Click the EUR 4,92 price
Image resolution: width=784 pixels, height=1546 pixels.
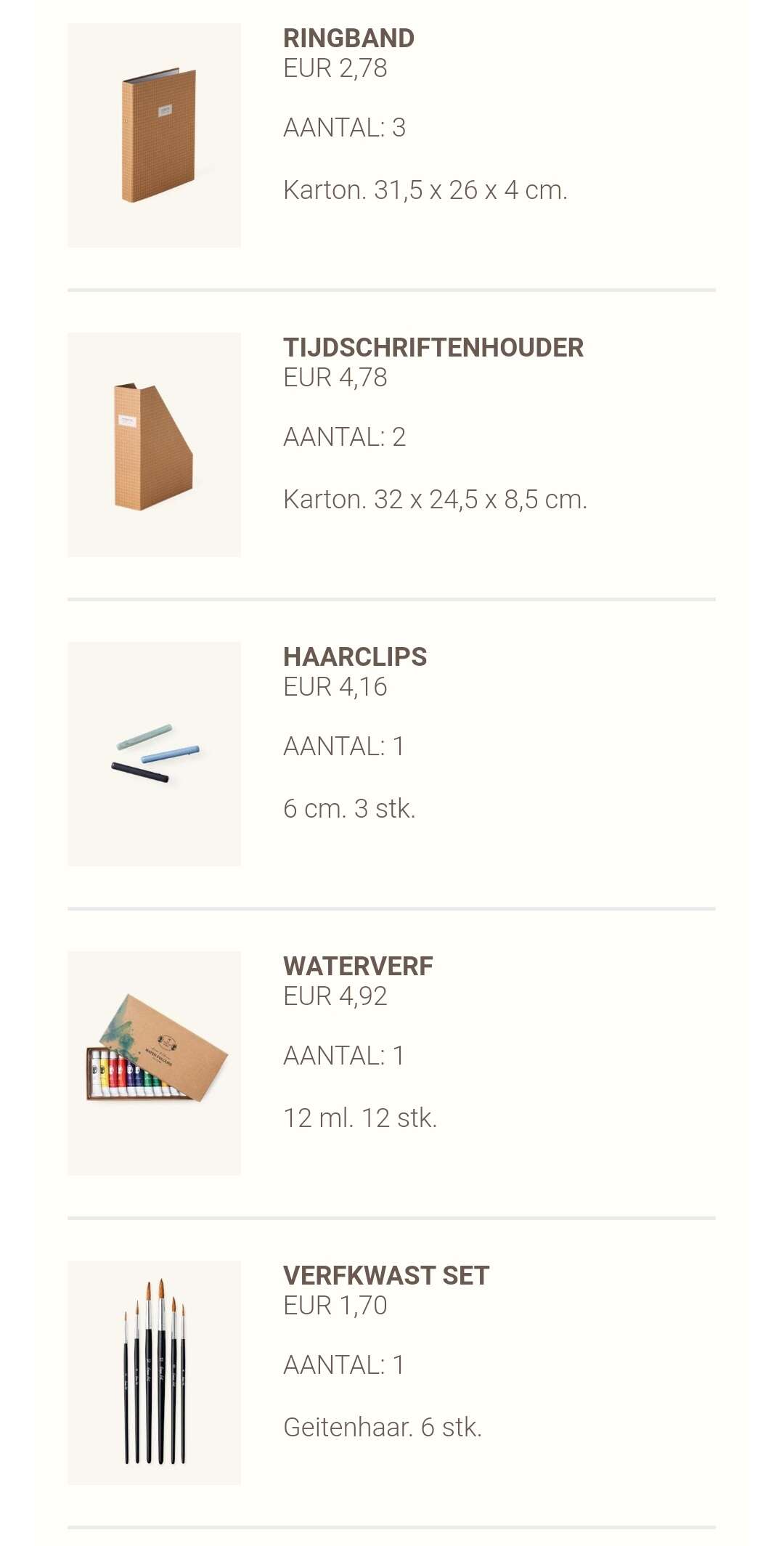click(x=335, y=996)
